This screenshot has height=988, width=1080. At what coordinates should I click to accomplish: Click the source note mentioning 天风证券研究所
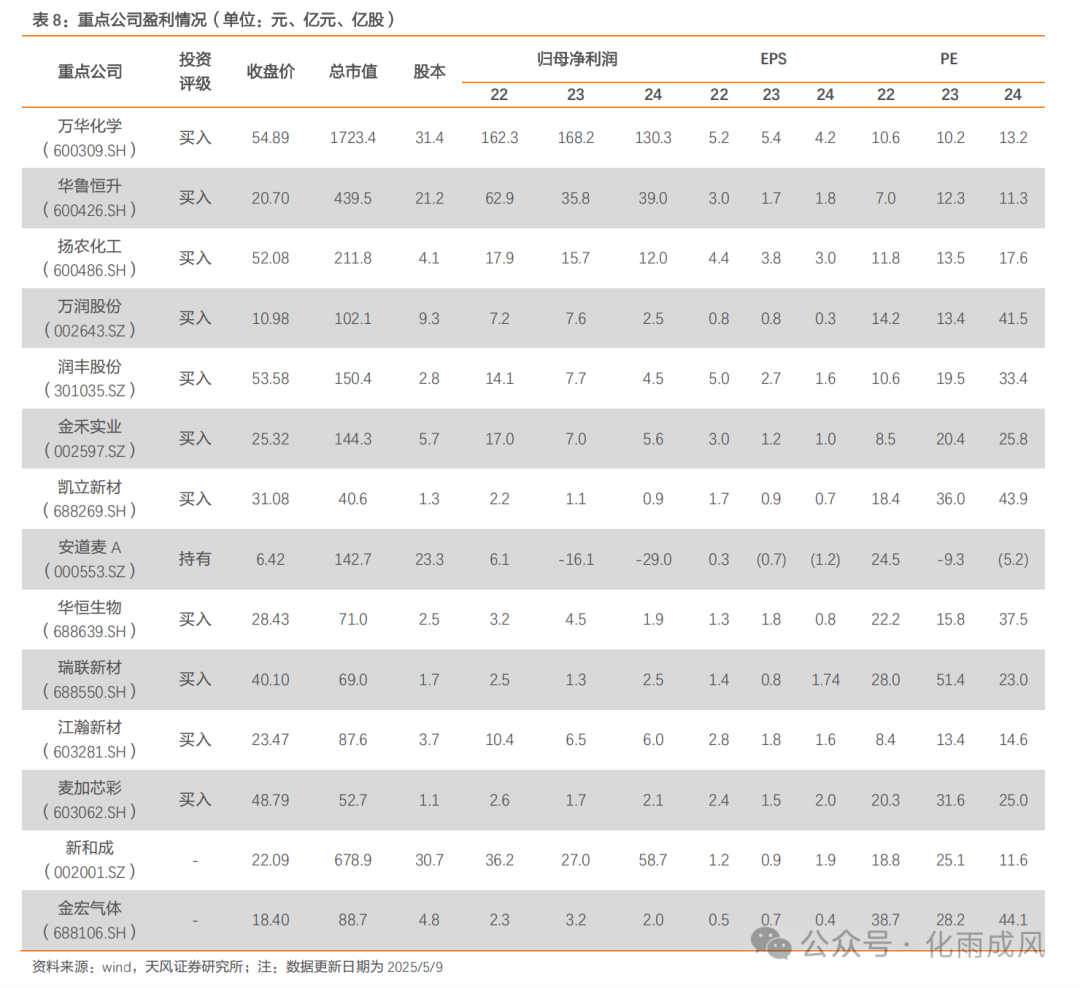238,967
